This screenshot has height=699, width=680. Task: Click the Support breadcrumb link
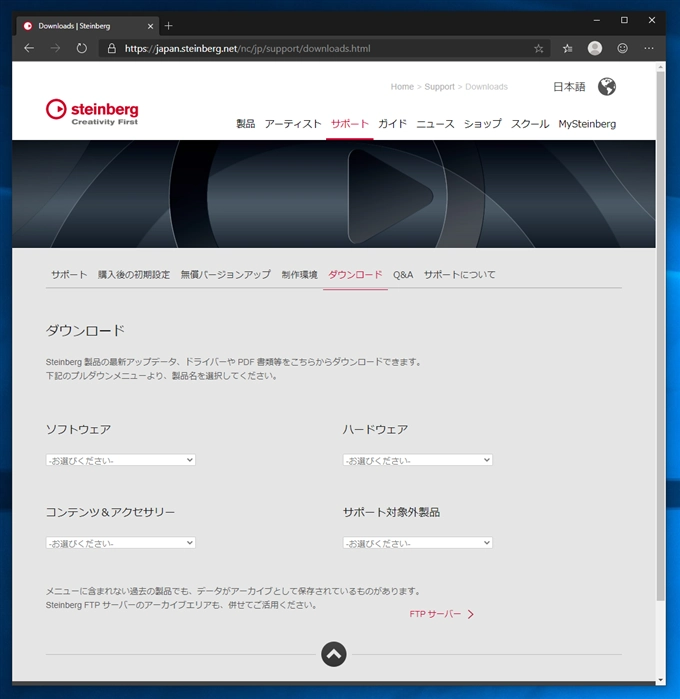(440, 86)
